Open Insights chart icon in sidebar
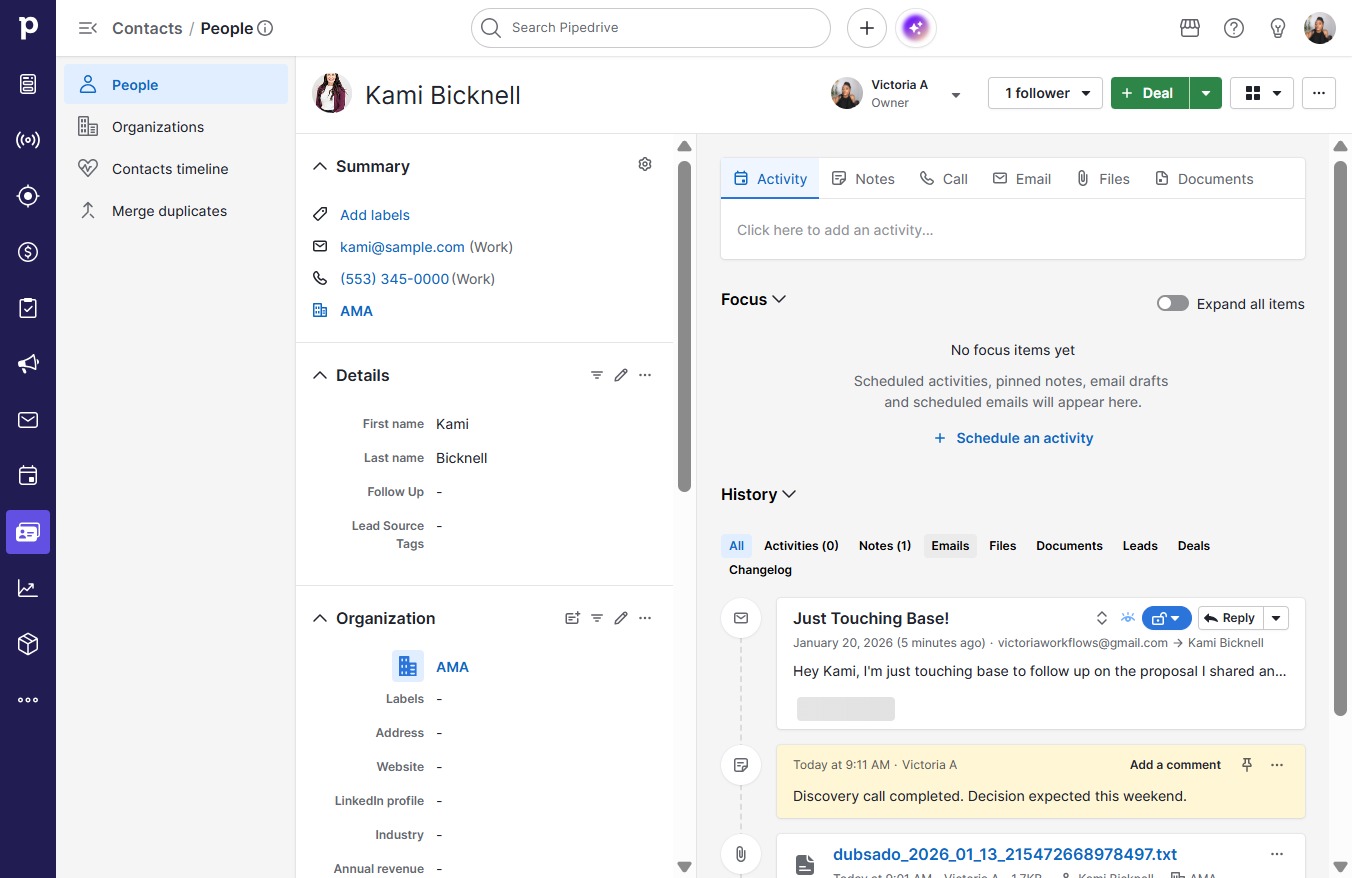The width and height of the screenshot is (1352, 878). 28,588
